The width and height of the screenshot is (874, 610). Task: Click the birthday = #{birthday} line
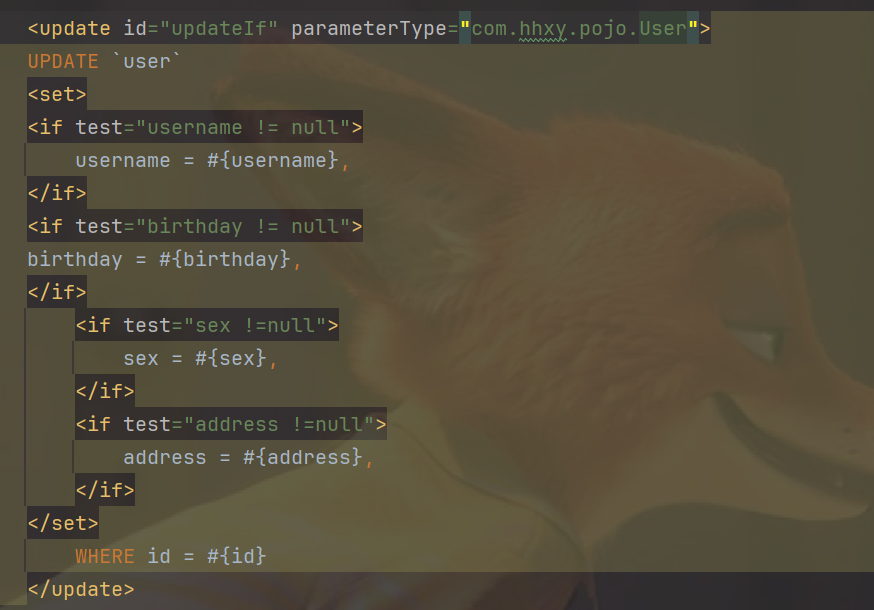[x=164, y=259]
